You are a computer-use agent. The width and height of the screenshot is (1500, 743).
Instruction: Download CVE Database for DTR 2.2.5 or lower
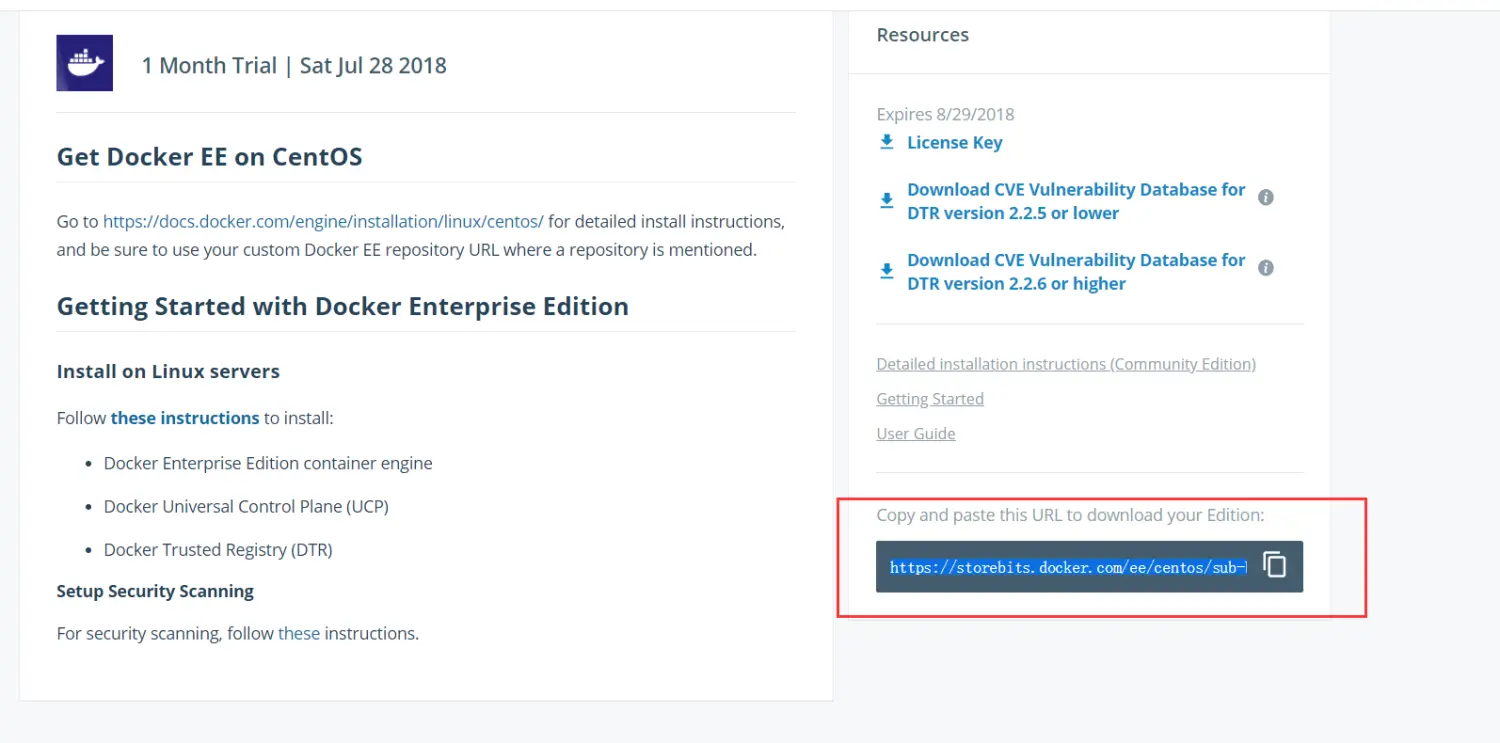pos(1076,201)
